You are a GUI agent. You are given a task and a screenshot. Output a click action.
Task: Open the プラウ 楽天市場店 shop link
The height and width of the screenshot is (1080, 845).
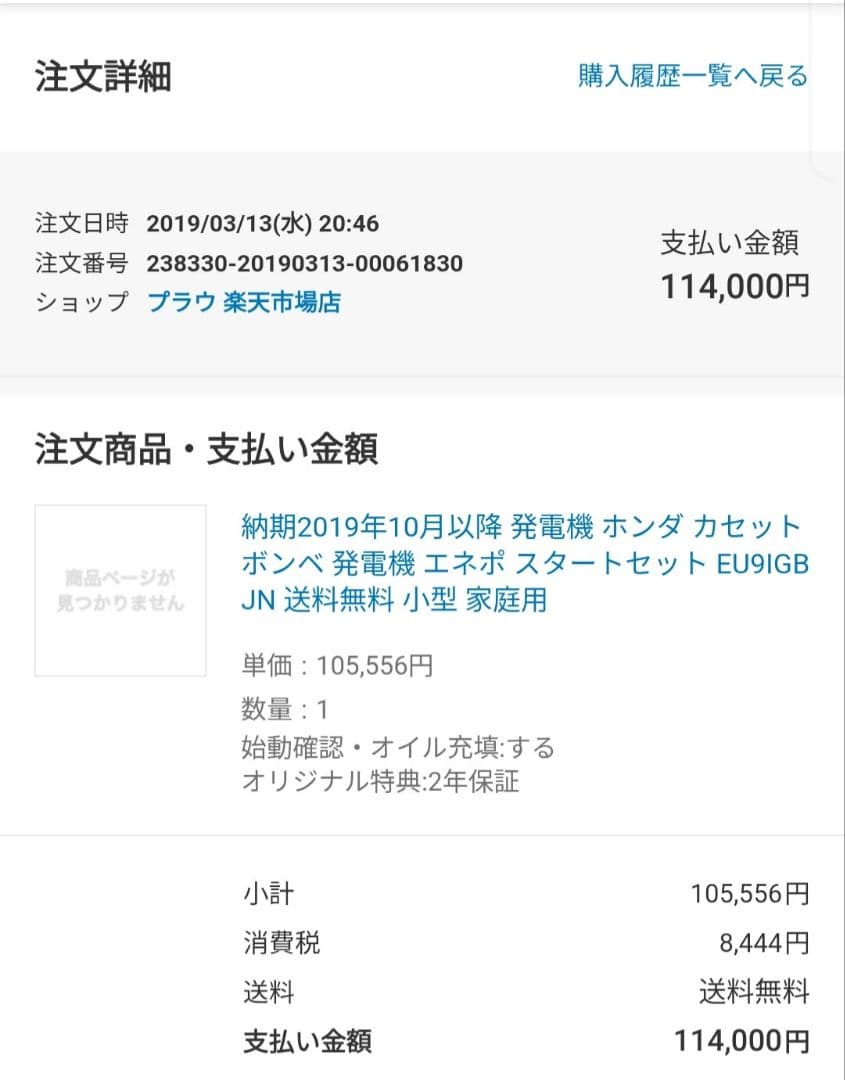click(x=244, y=302)
